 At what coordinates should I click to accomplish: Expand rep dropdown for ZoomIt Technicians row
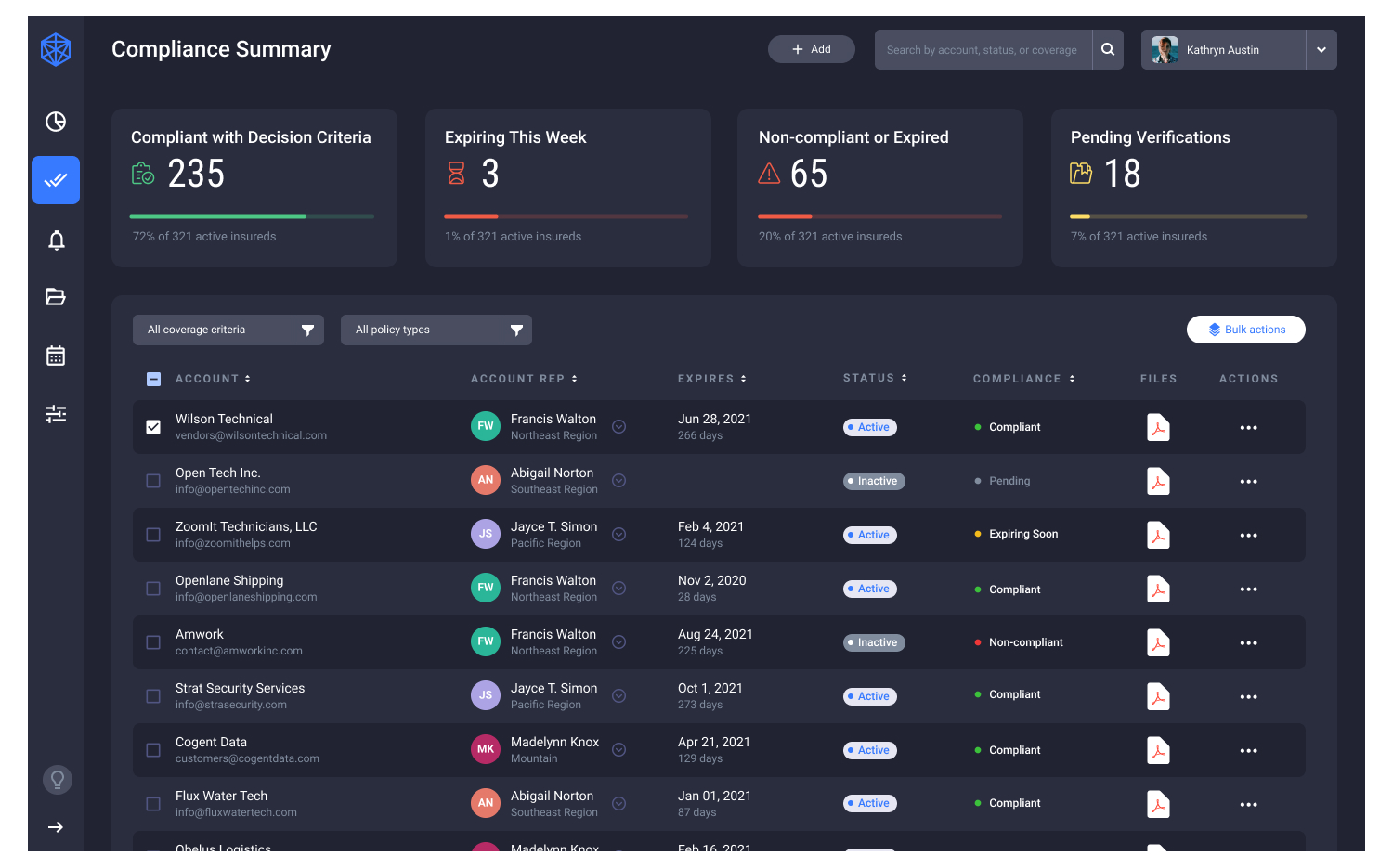pyautogui.click(x=619, y=535)
